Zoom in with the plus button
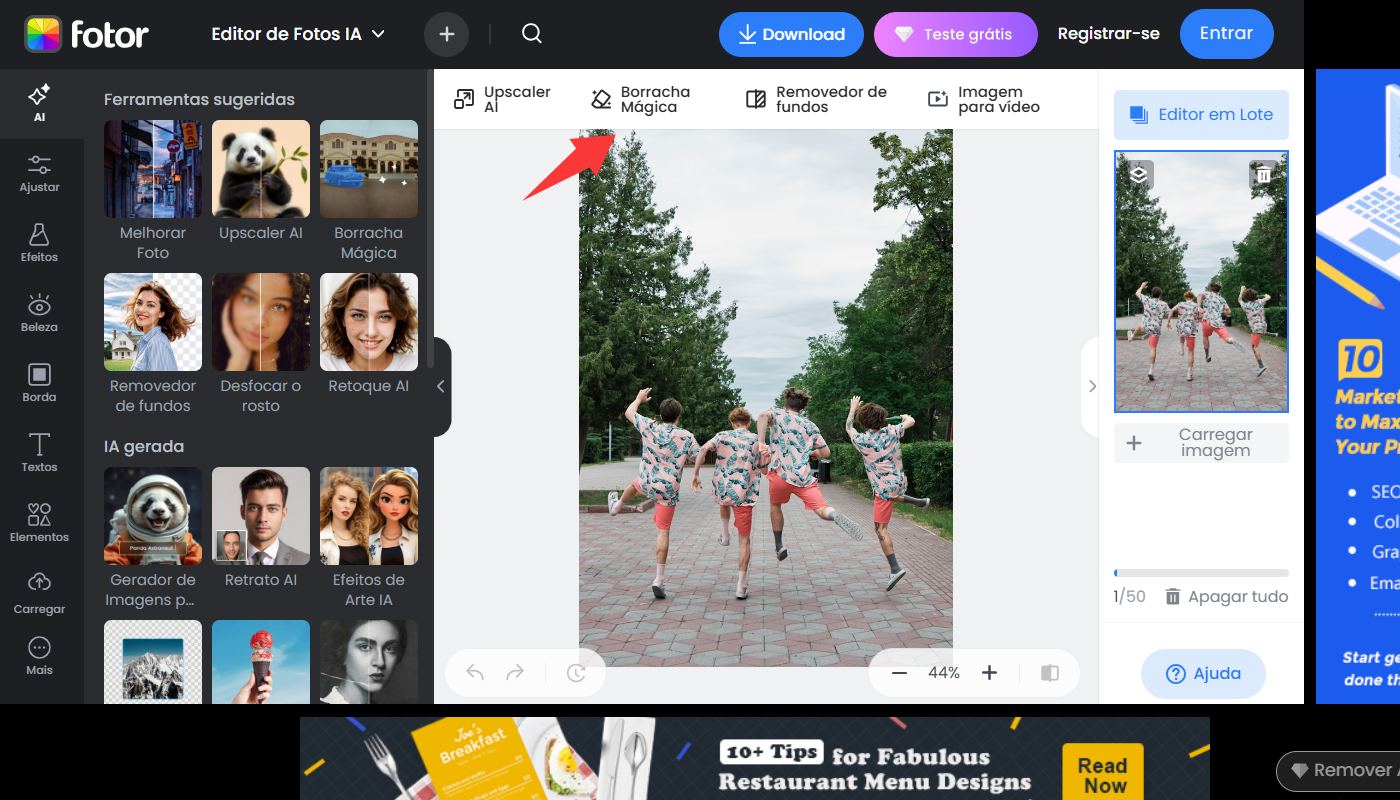 coord(989,673)
